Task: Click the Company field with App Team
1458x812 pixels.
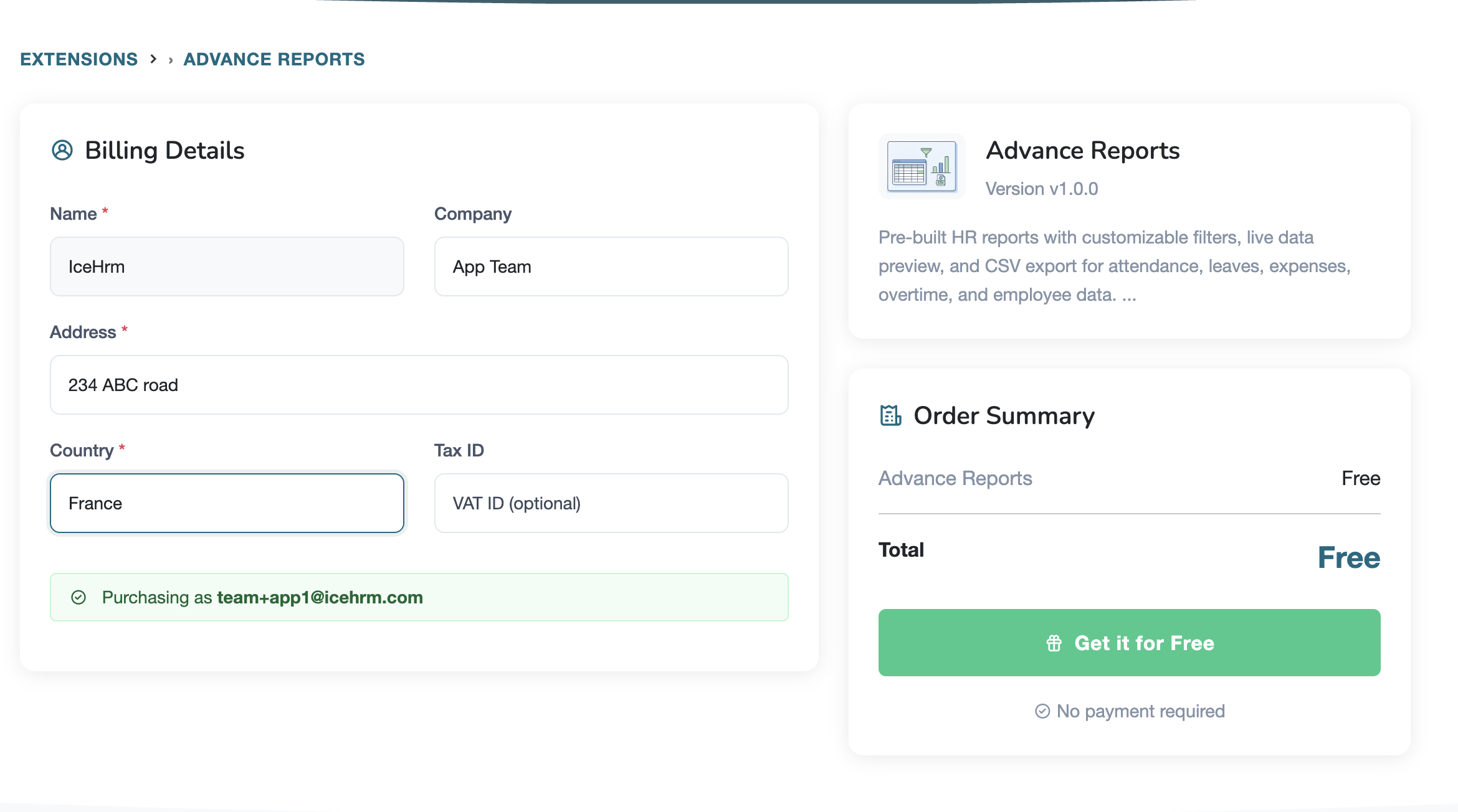Action: coord(611,267)
